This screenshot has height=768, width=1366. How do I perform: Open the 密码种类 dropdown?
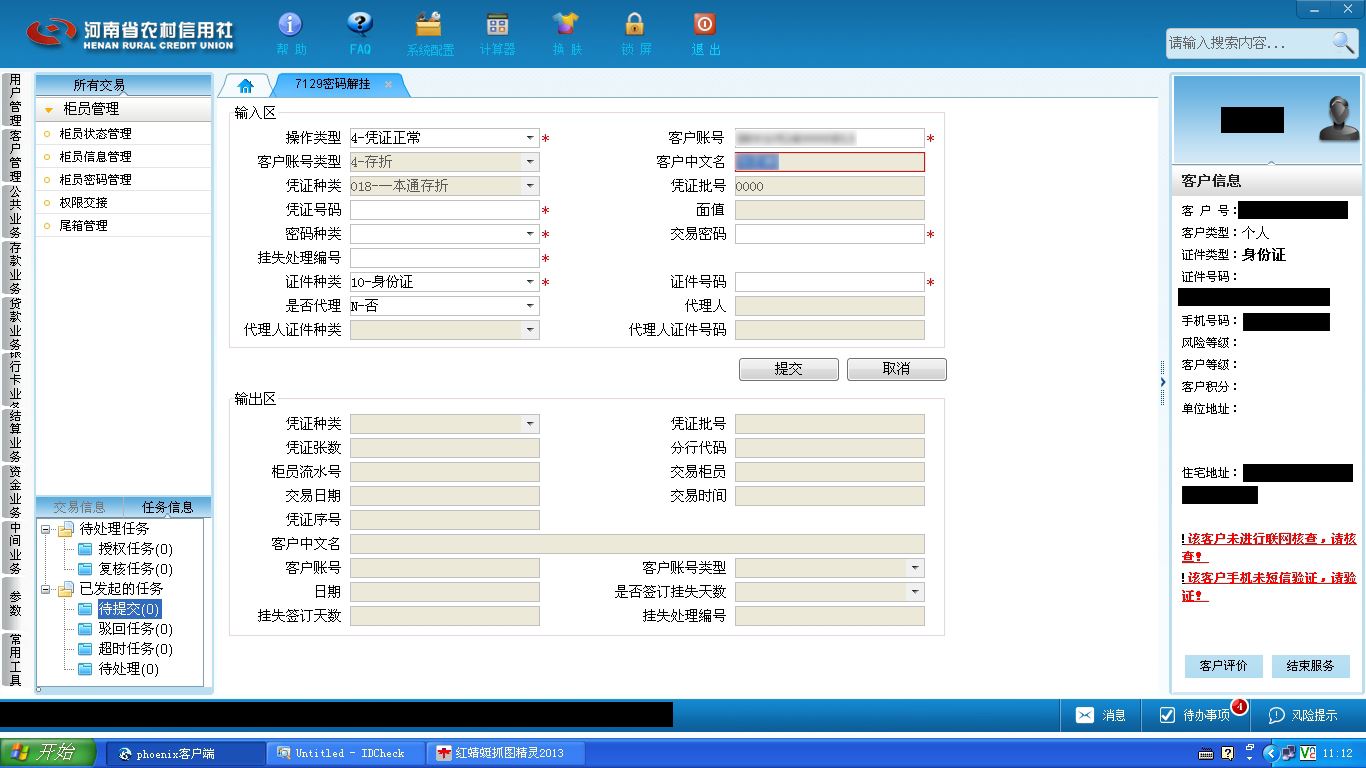click(530, 234)
